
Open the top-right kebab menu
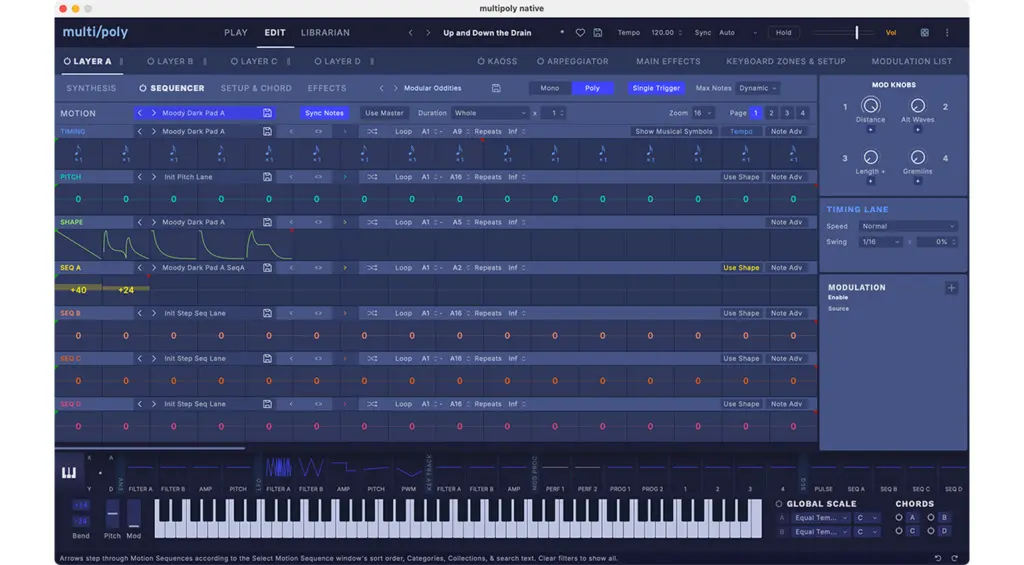point(947,33)
